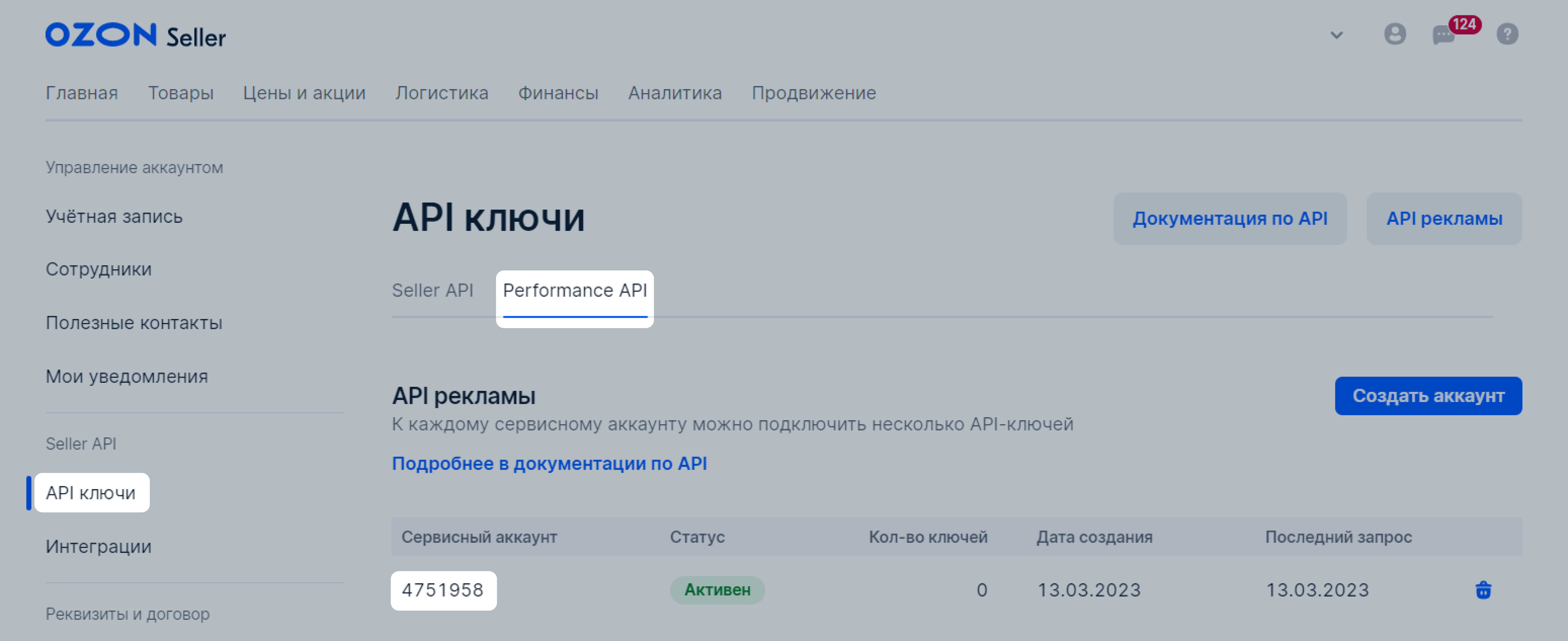The image size is (1568, 641).
Task: Open Учётная запись in the sidebar
Action: [114, 217]
